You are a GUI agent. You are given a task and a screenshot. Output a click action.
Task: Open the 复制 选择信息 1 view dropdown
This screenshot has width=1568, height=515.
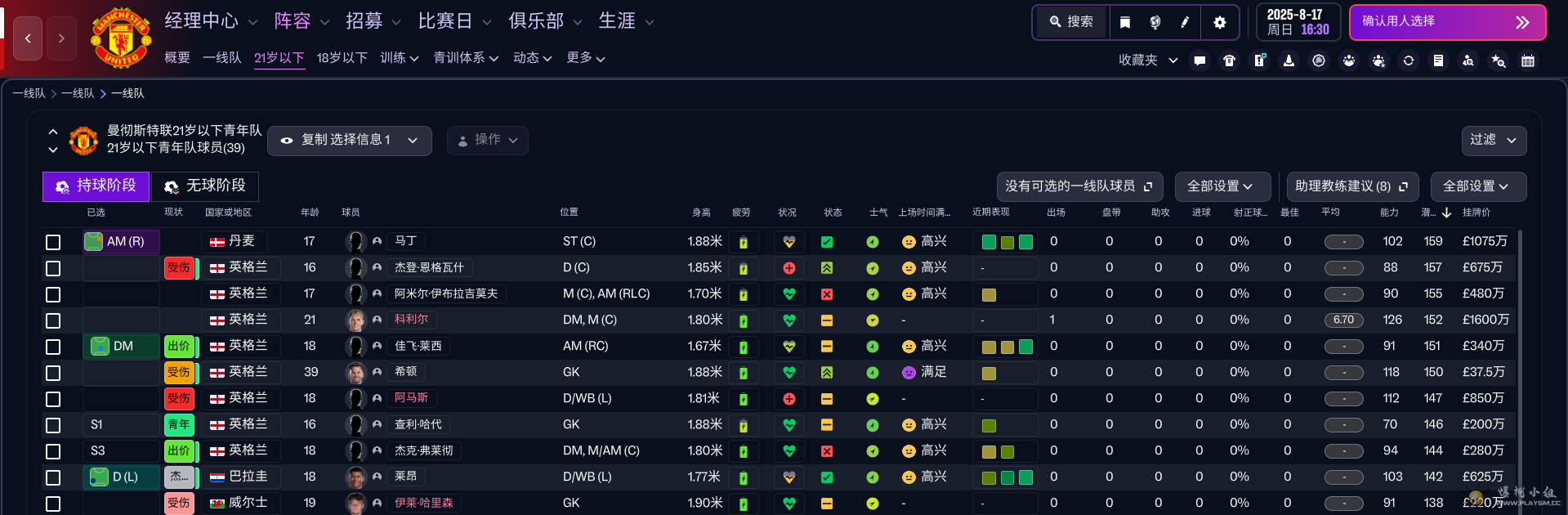(350, 141)
